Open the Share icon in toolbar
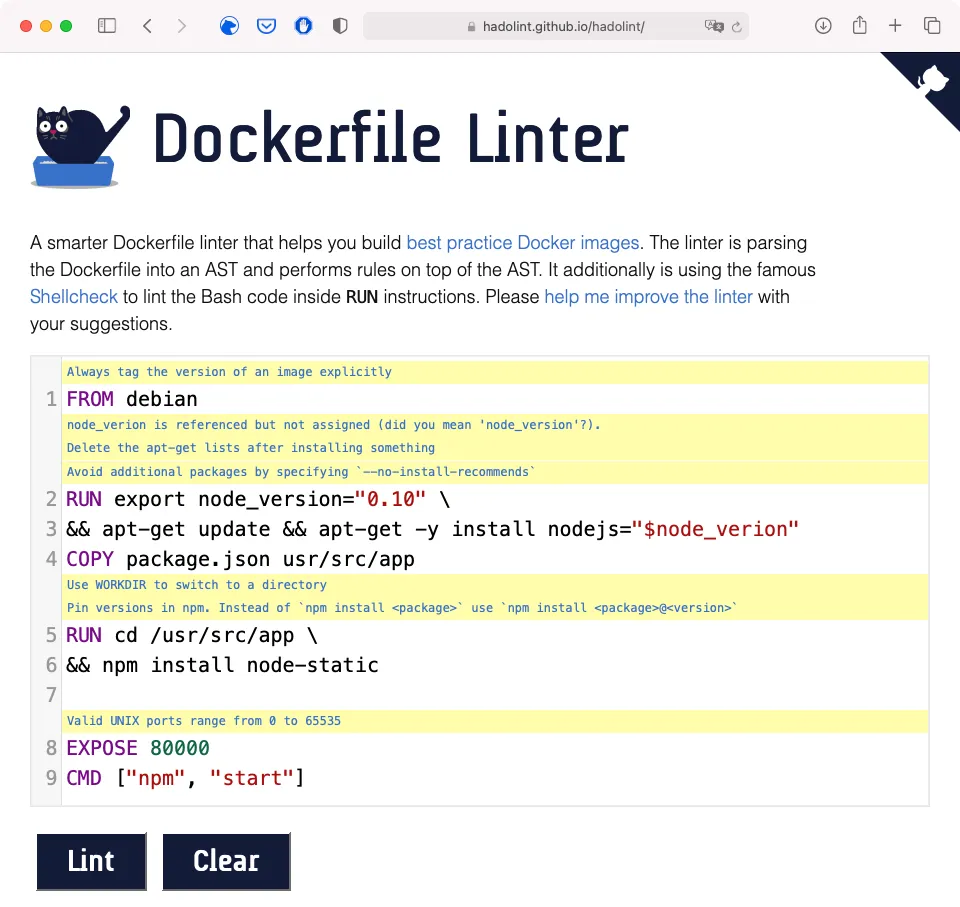The width and height of the screenshot is (960, 907). (x=860, y=25)
